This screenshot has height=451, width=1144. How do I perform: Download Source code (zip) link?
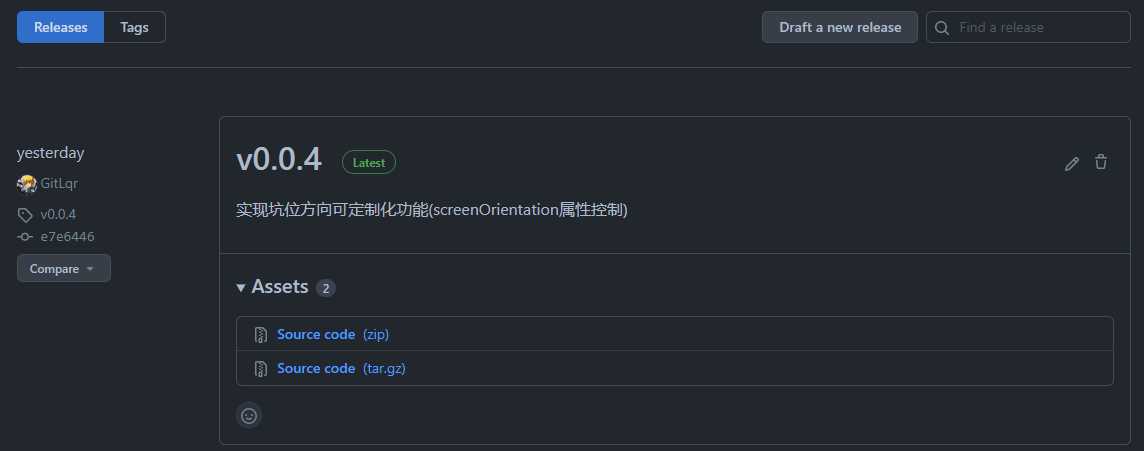click(333, 334)
